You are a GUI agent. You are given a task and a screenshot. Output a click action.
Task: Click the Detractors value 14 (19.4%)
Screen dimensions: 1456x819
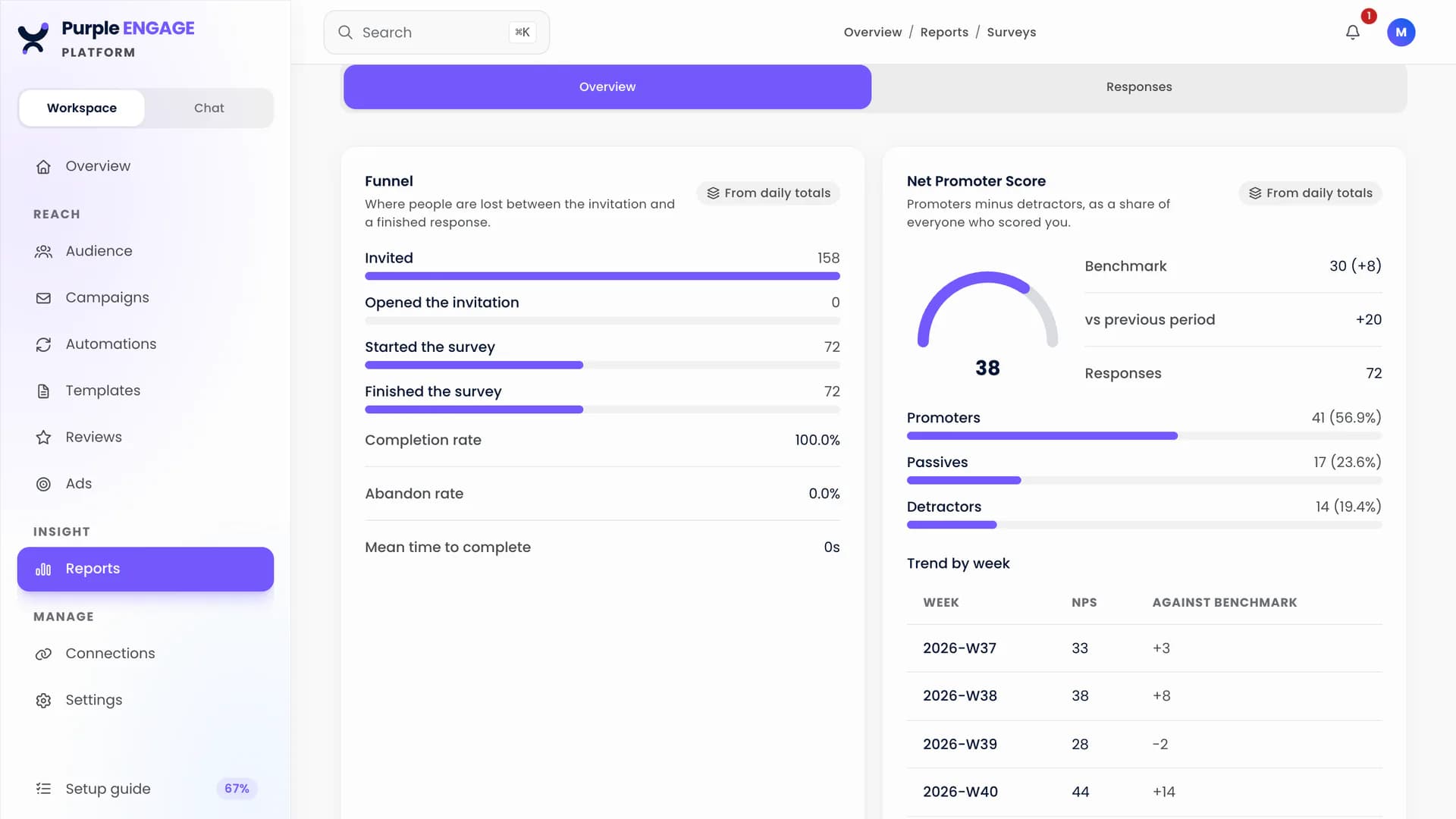point(1348,507)
